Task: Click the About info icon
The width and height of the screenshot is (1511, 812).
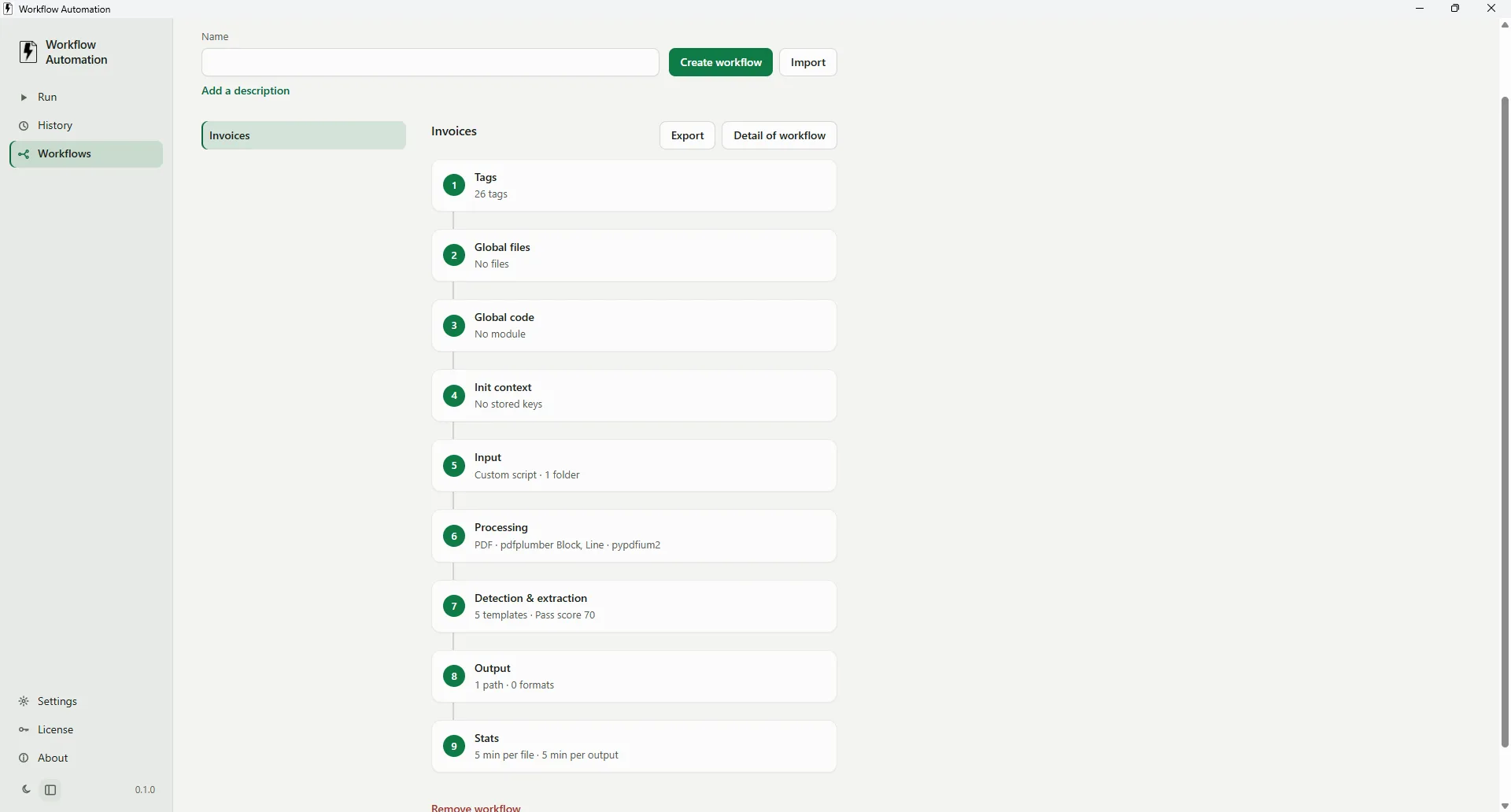Action: (x=24, y=758)
